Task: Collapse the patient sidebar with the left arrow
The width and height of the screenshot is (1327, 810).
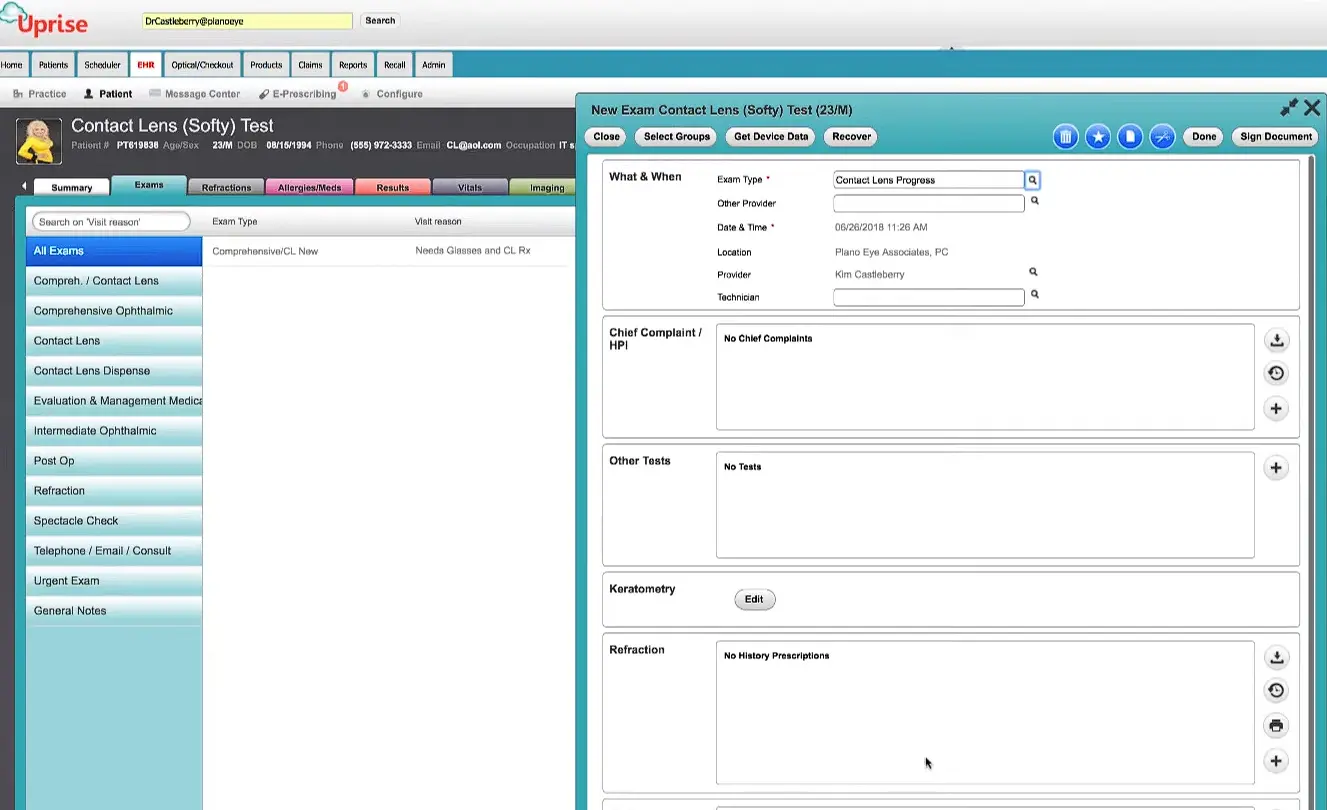Action: [x=23, y=184]
